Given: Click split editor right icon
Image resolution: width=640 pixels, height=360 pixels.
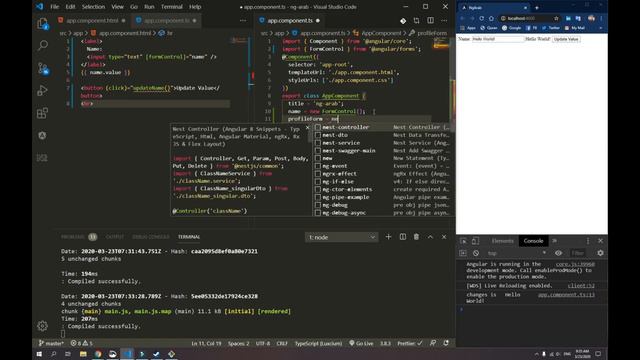Looking at the screenshot, I should 431,20.
